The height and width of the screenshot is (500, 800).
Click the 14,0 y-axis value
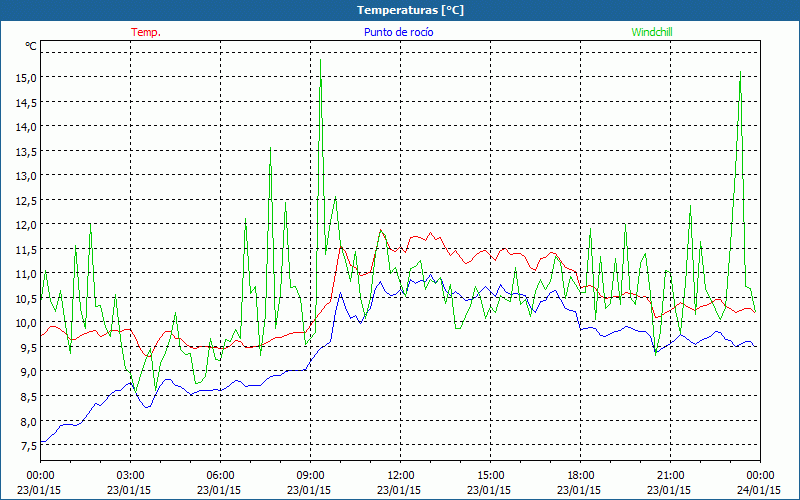[x=26, y=127]
